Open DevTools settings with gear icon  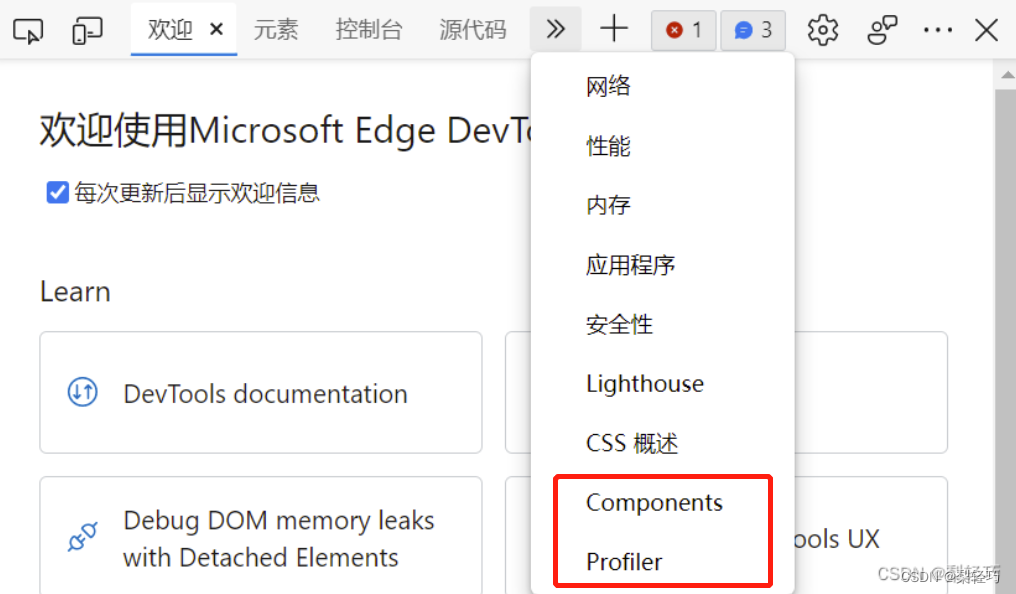[x=822, y=30]
